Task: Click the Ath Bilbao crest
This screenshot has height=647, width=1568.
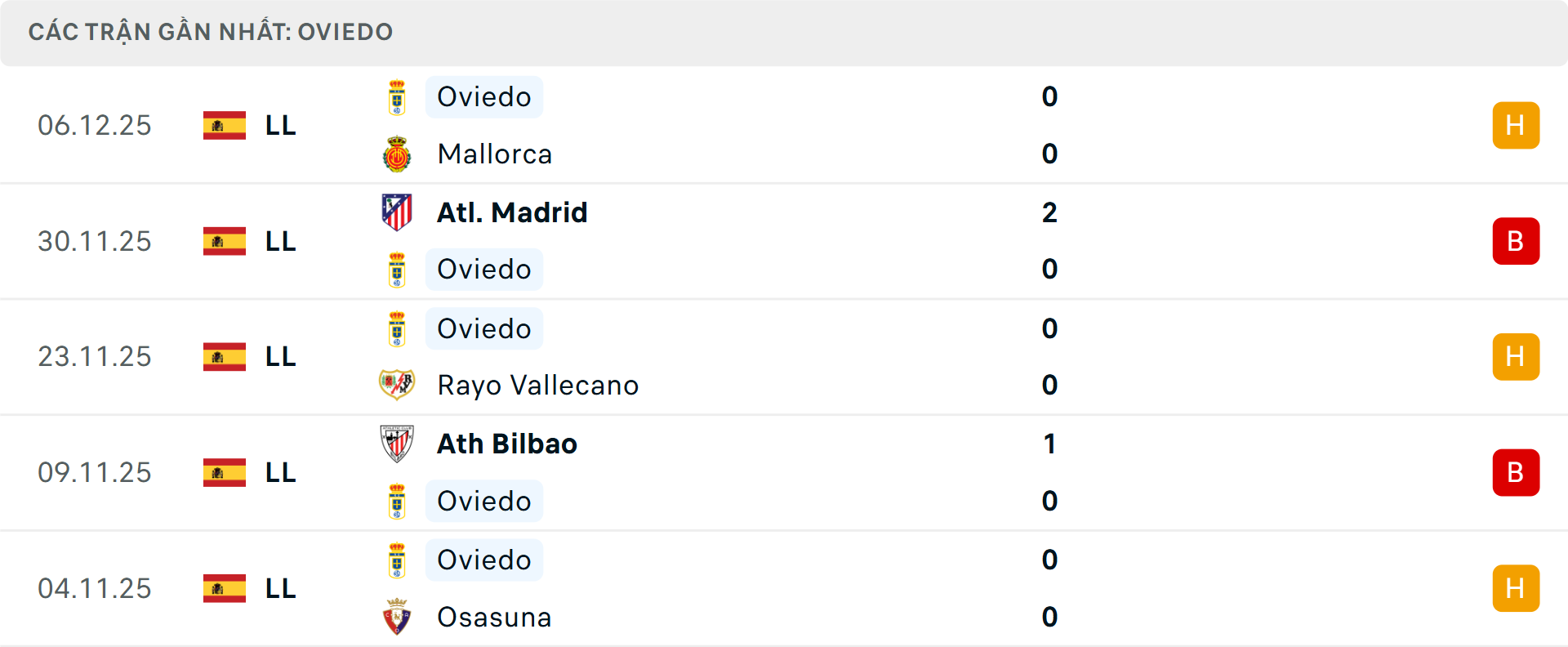Action: coord(398,444)
